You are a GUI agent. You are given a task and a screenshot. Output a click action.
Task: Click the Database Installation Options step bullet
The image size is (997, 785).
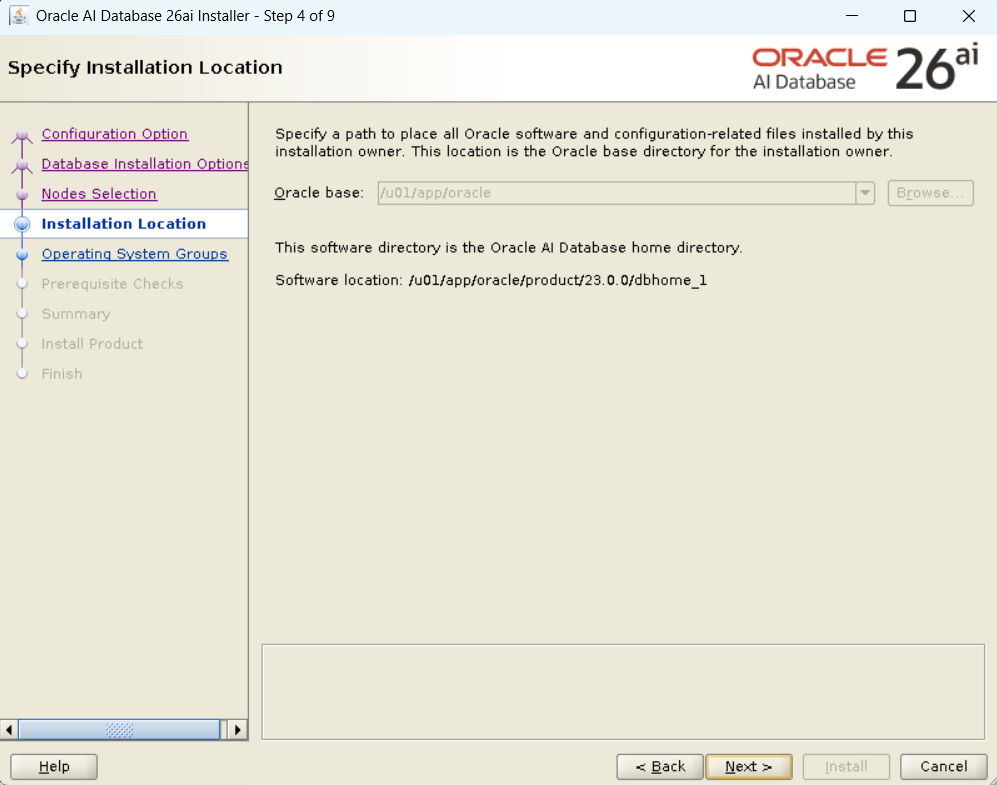tap(22, 166)
